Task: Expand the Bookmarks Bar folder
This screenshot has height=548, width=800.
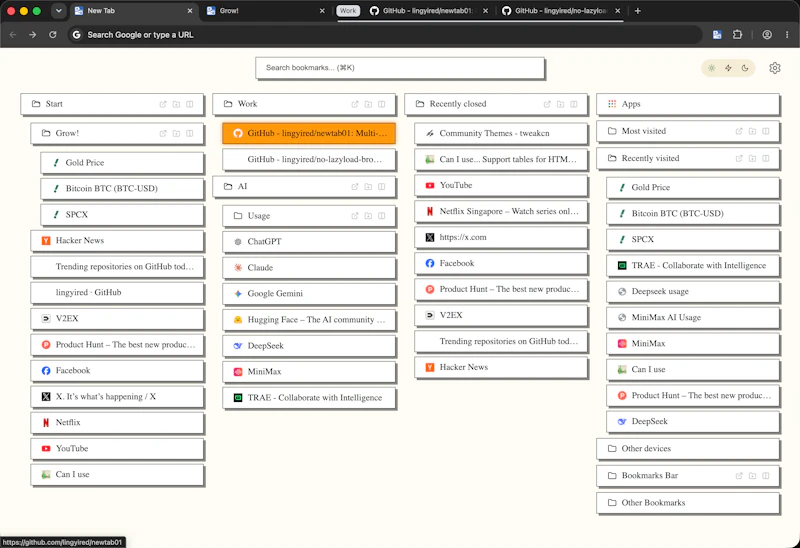Action: [x=688, y=476]
